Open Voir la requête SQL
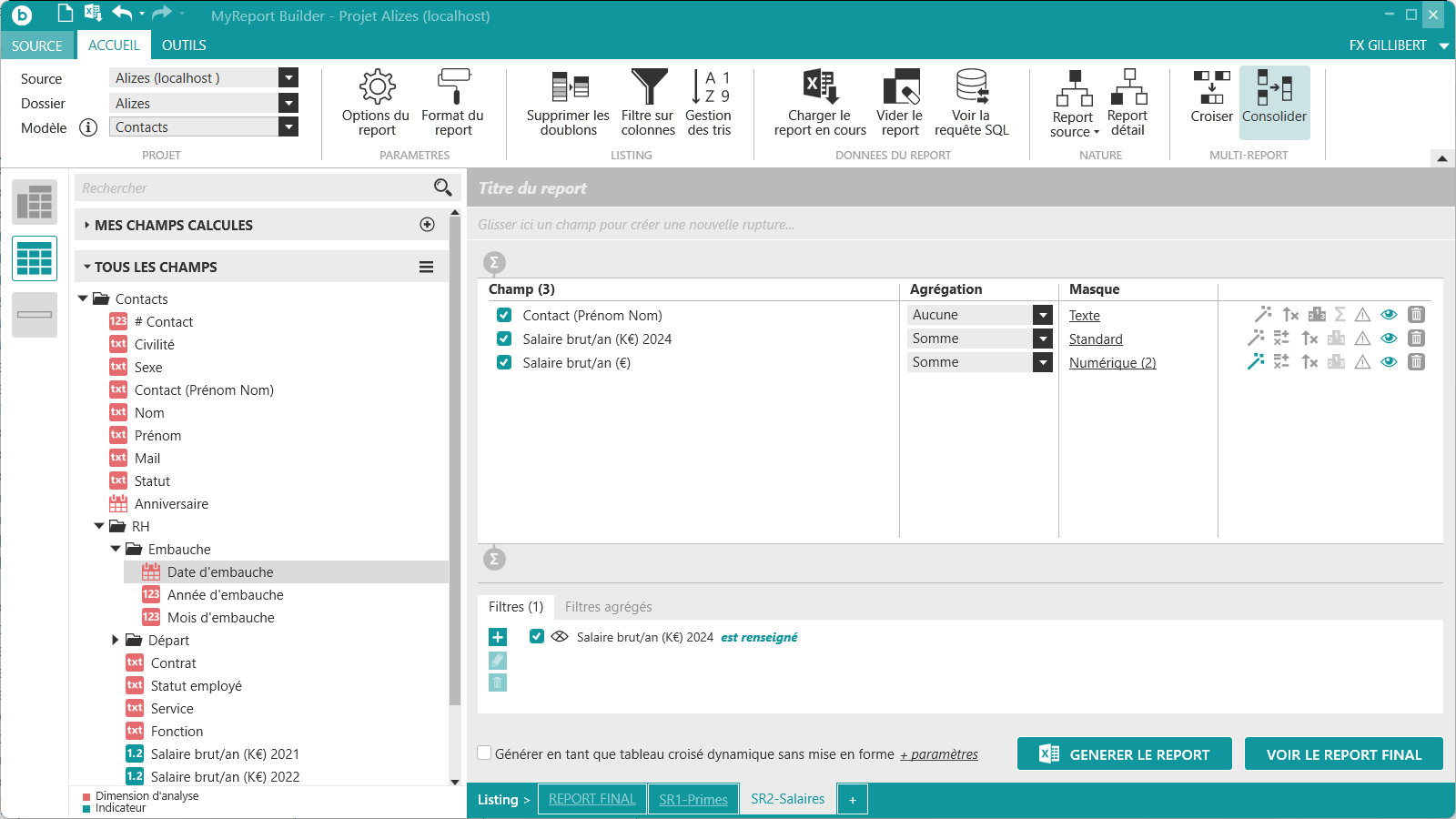Image resolution: width=1456 pixels, height=819 pixels. pyautogui.click(x=971, y=103)
